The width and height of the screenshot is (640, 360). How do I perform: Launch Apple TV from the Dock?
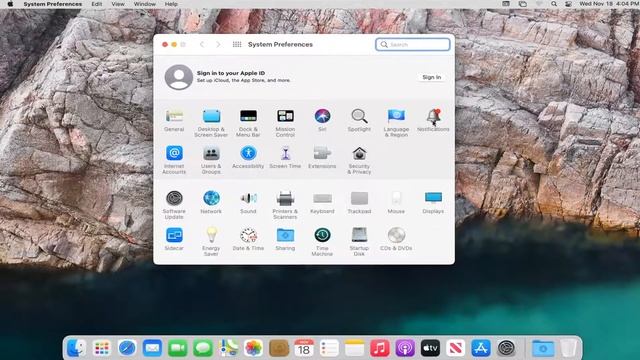click(431, 348)
